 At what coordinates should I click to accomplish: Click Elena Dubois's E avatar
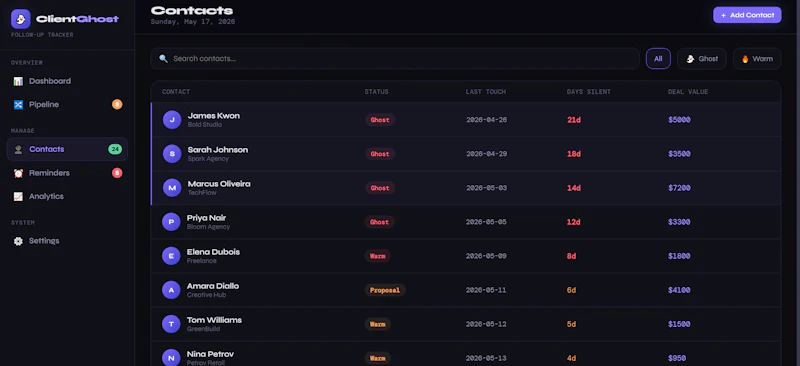pyautogui.click(x=171, y=256)
